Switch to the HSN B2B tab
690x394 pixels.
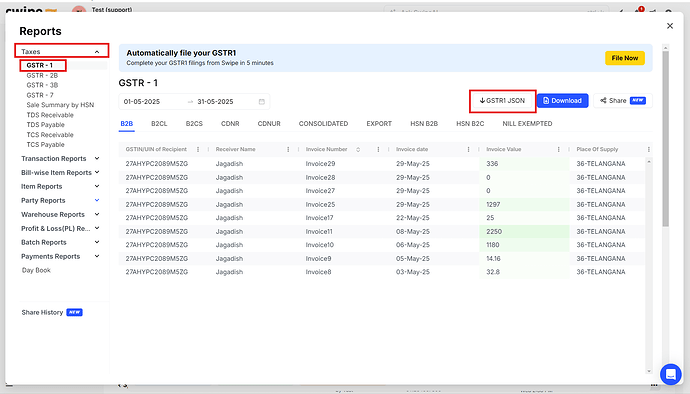tap(424, 124)
